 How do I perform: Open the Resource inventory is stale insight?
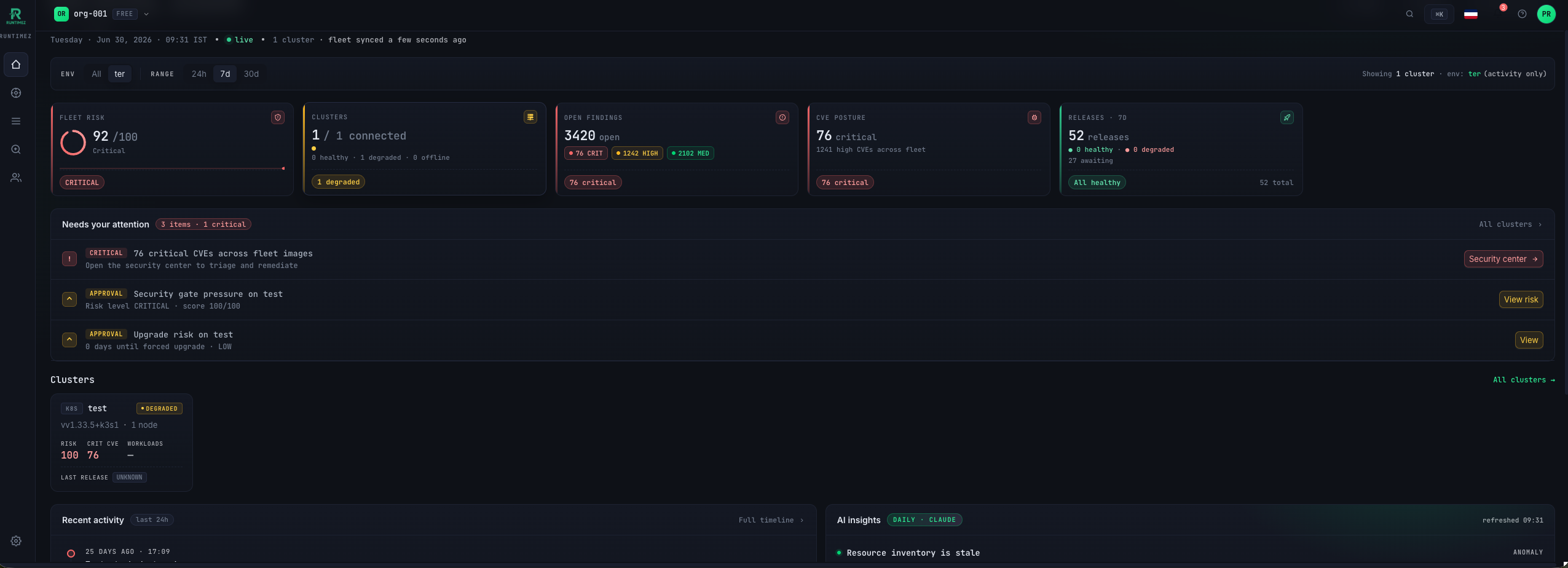(913, 553)
